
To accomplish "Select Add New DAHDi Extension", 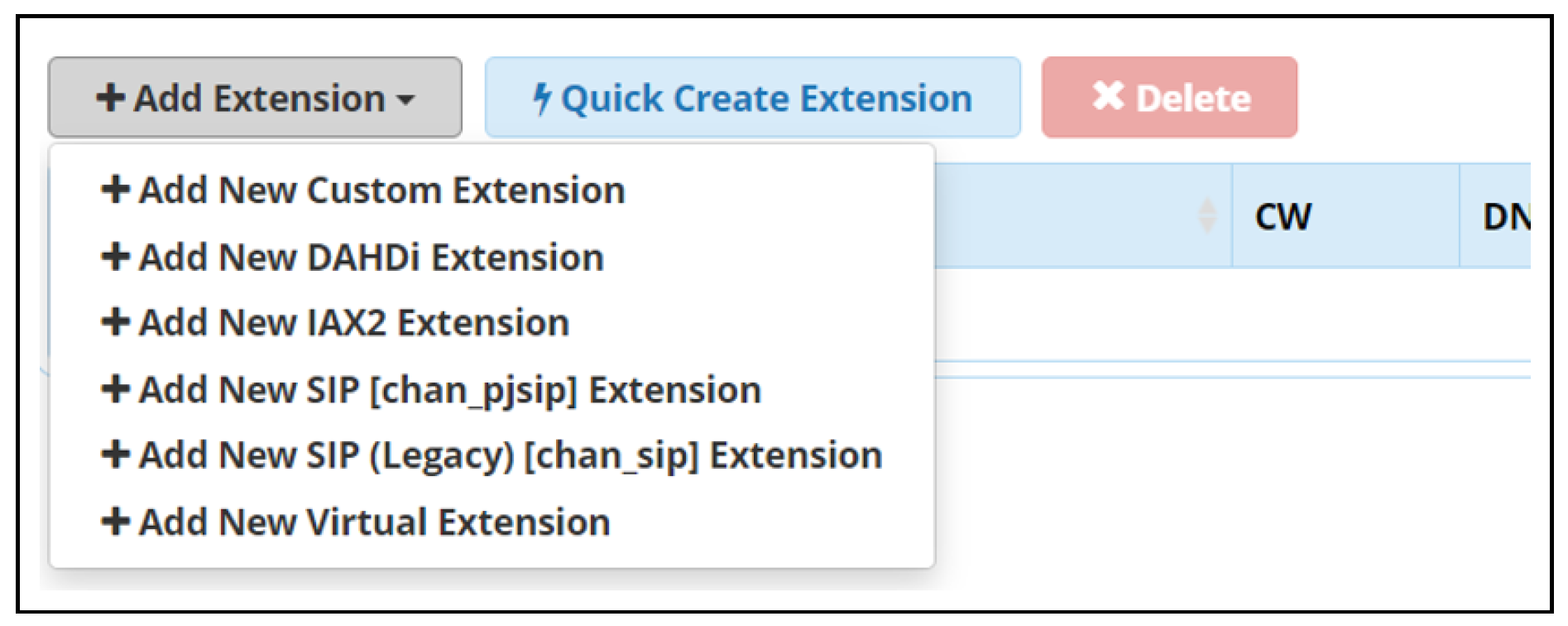I will [371, 258].
